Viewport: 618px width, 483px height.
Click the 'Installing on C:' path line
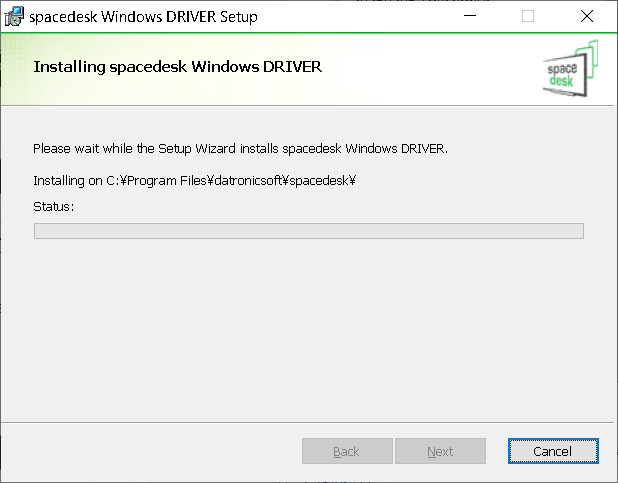195,181
